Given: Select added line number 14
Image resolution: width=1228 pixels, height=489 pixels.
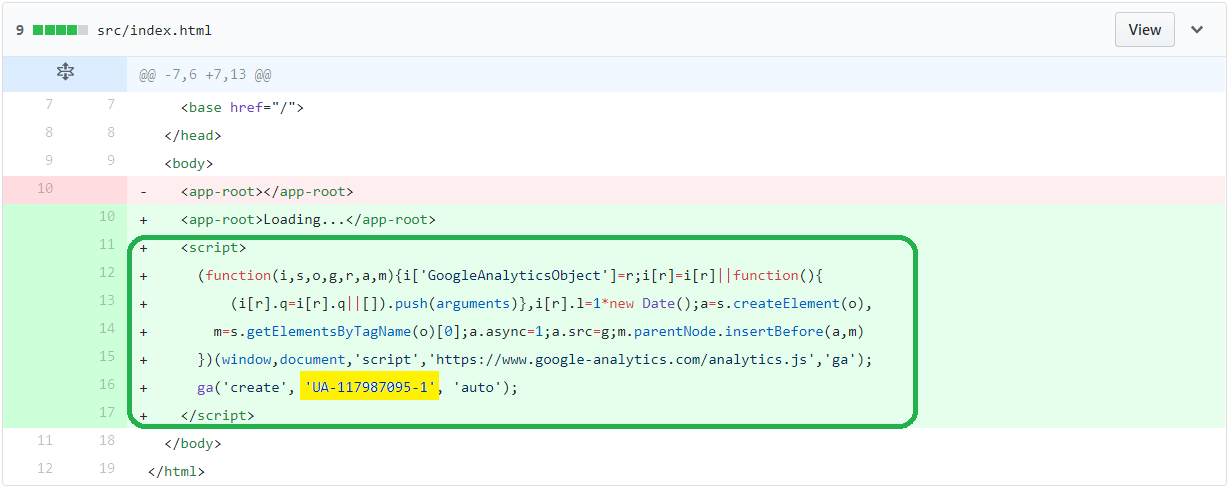Looking at the screenshot, I should [x=107, y=328].
